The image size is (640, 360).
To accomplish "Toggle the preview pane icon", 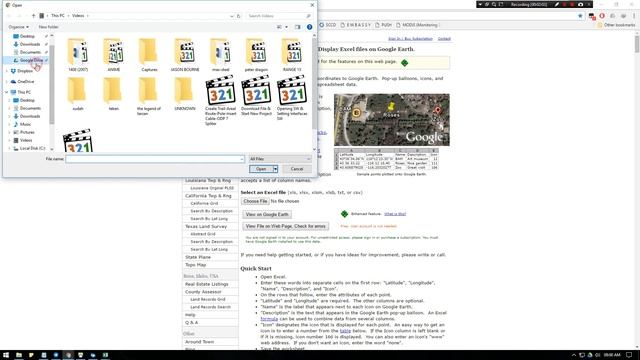I will pos(298,27).
